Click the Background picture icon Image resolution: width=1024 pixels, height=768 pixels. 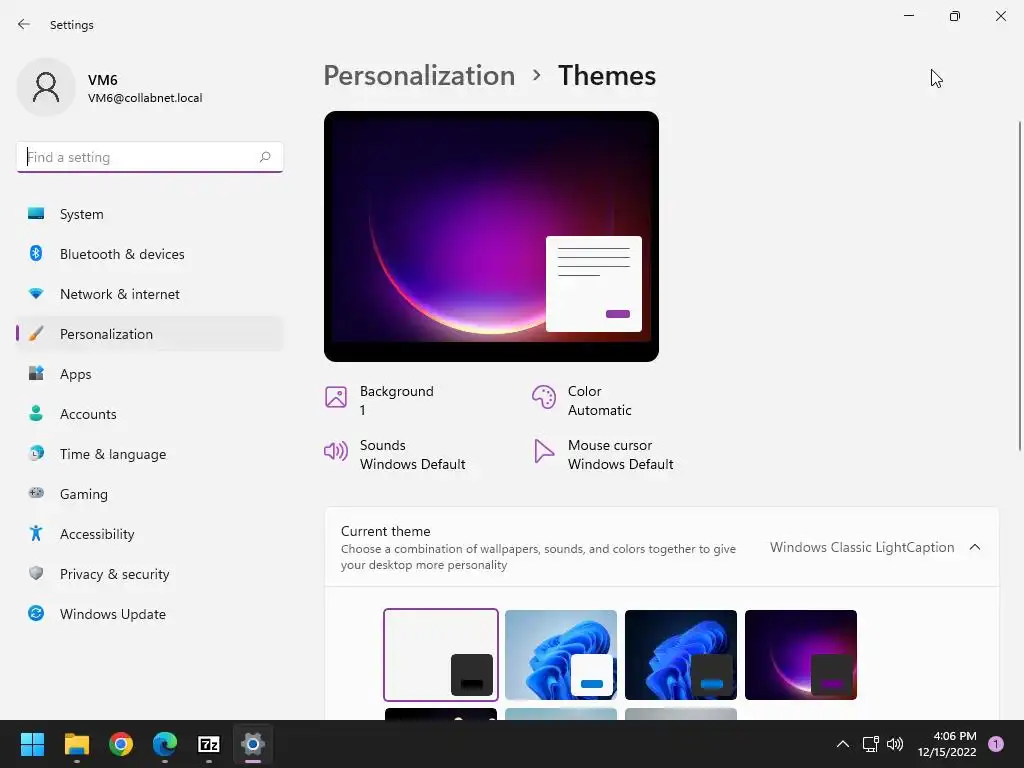[x=336, y=396]
